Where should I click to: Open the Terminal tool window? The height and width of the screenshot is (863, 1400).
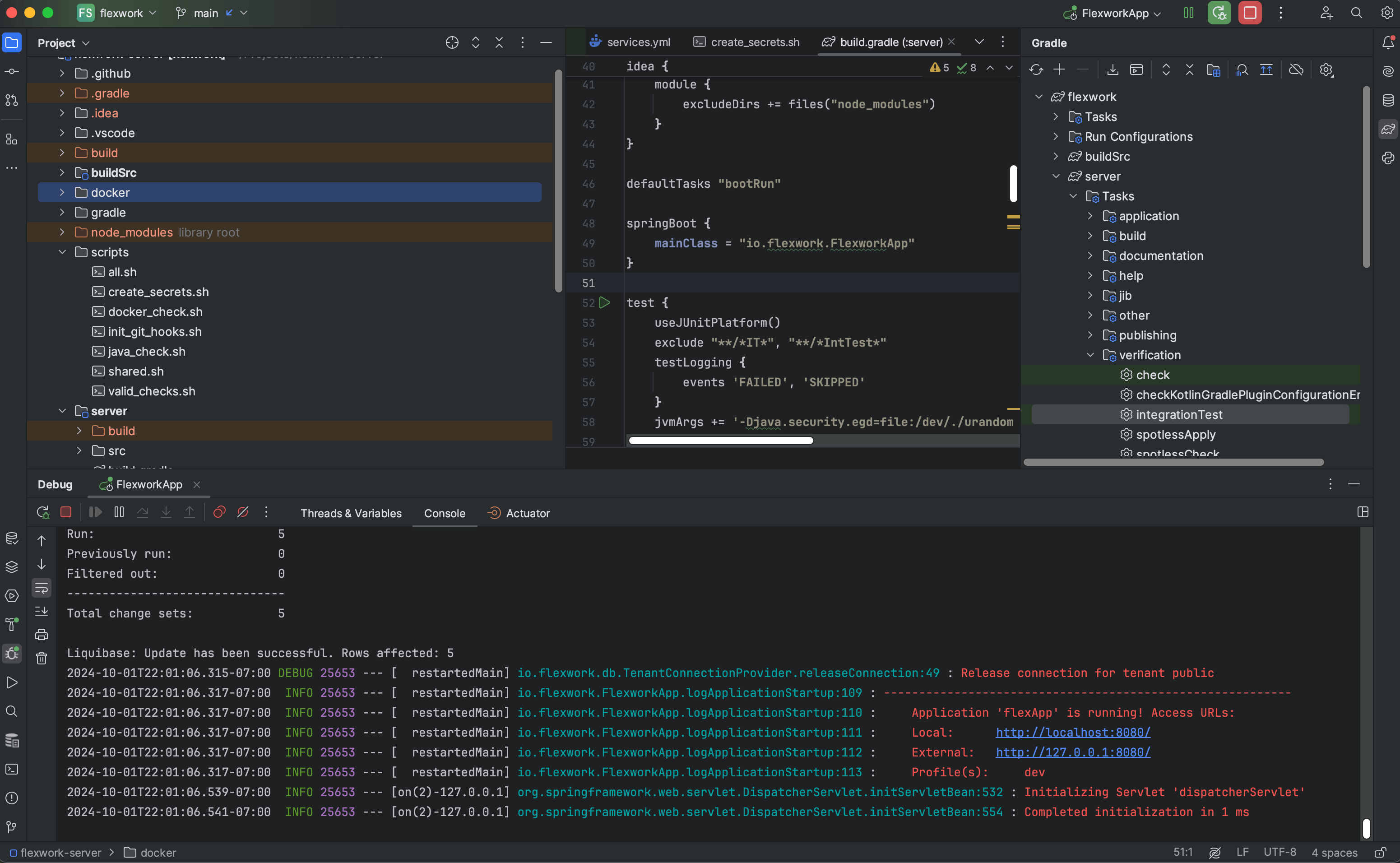pos(11,770)
